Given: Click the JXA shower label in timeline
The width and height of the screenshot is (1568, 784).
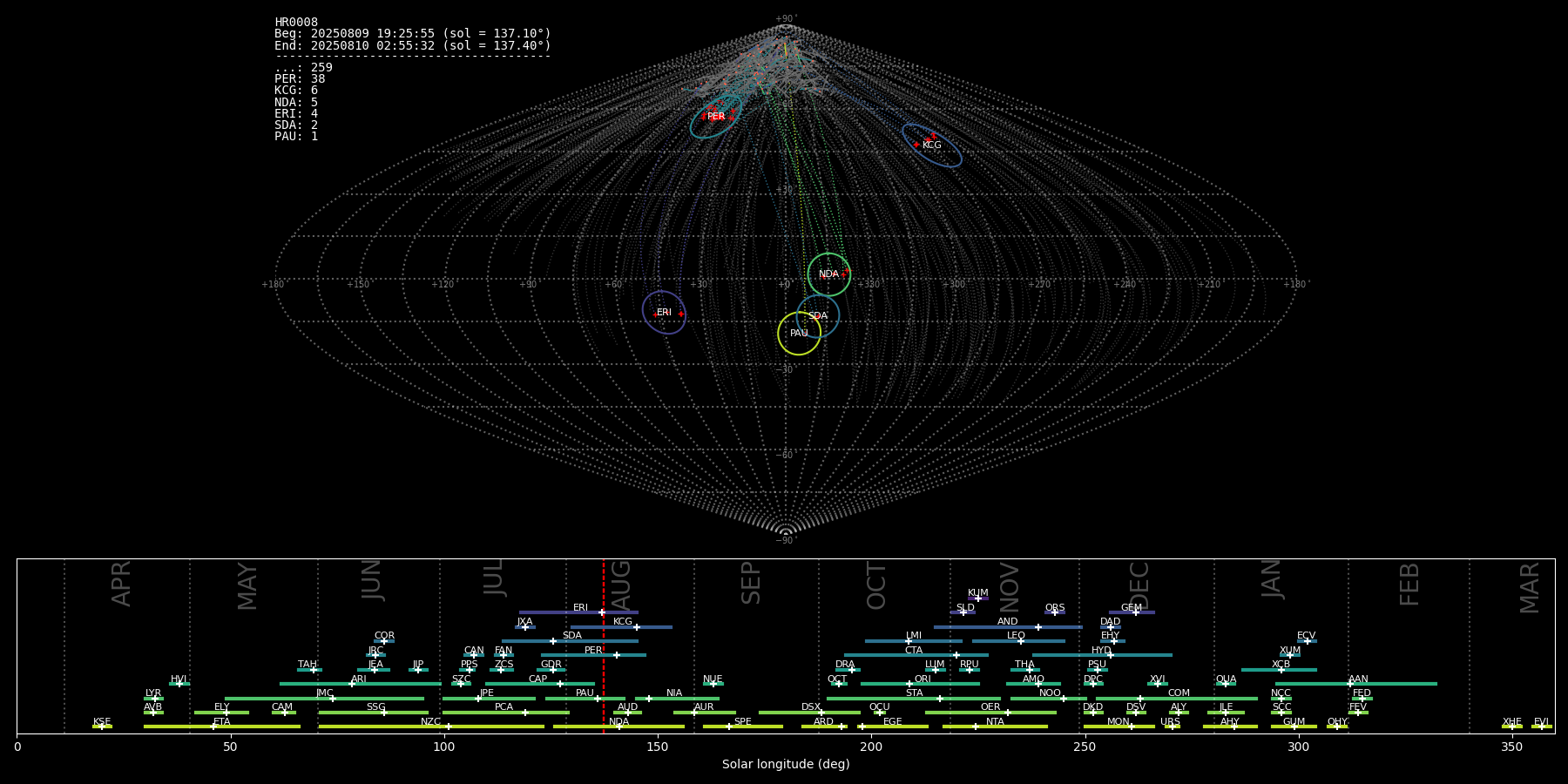Looking at the screenshot, I should [524, 622].
